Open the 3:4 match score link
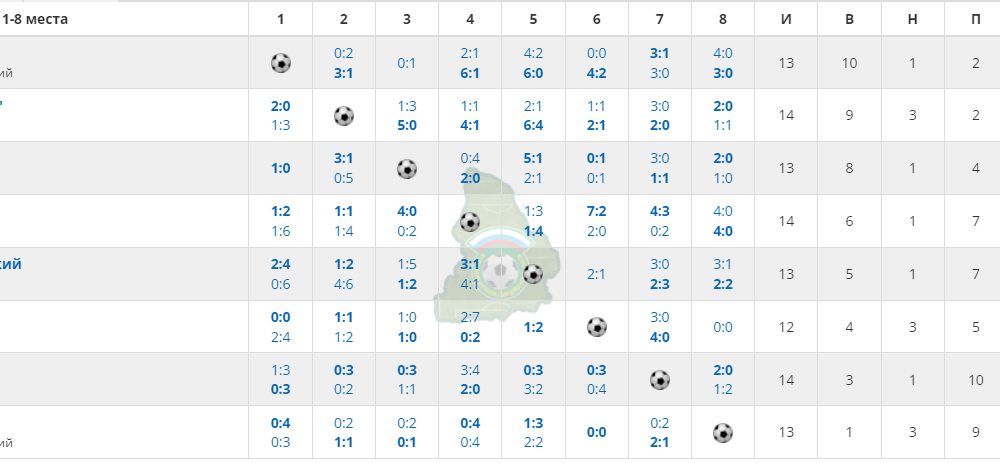Viewport: 1000px width, 463px height. point(470,370)
